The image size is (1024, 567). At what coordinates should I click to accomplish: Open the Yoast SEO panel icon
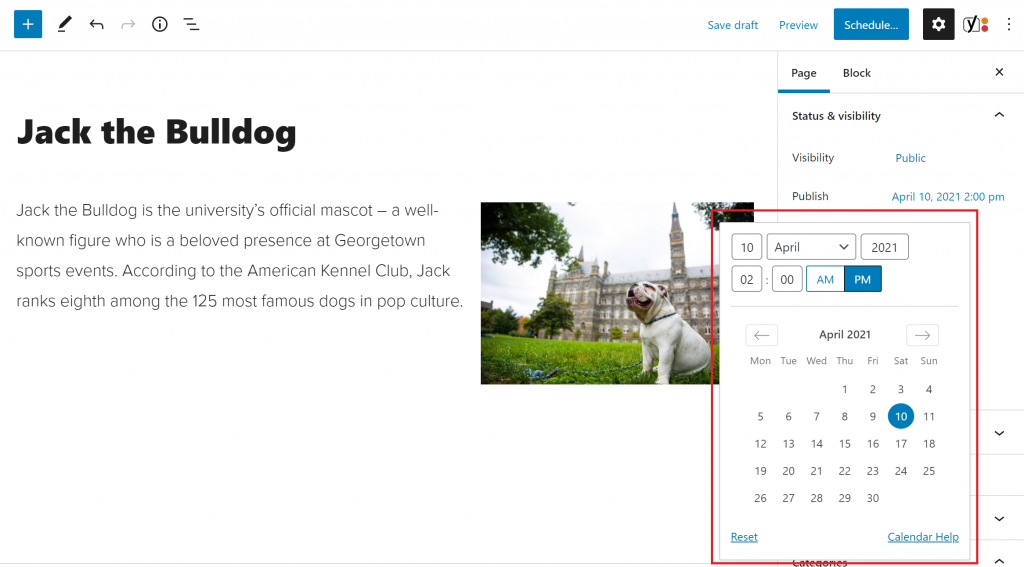coord(975,25)
